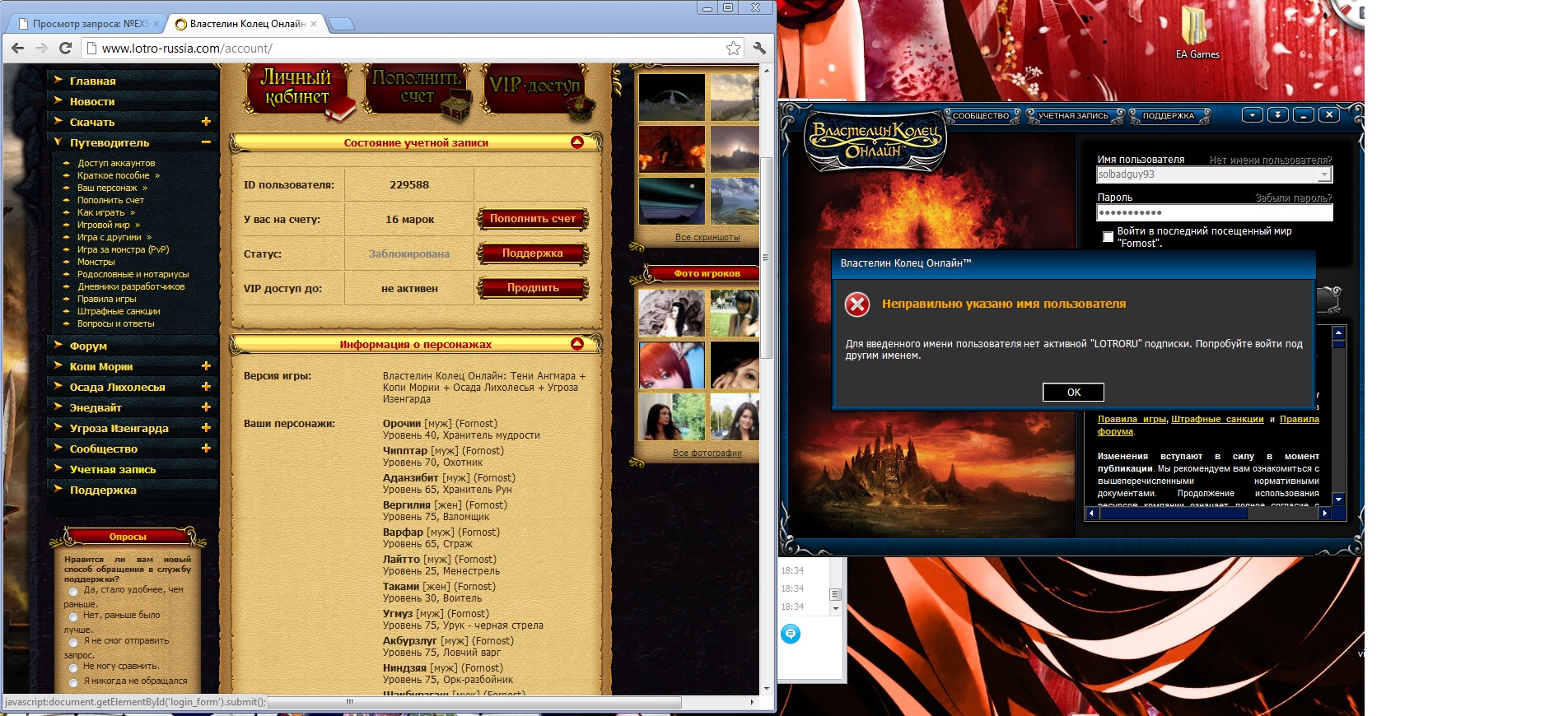Expand the 'Угроза Изенгарда' submenu
This screenshot has width=1568, height=716.
coord(206,428)
